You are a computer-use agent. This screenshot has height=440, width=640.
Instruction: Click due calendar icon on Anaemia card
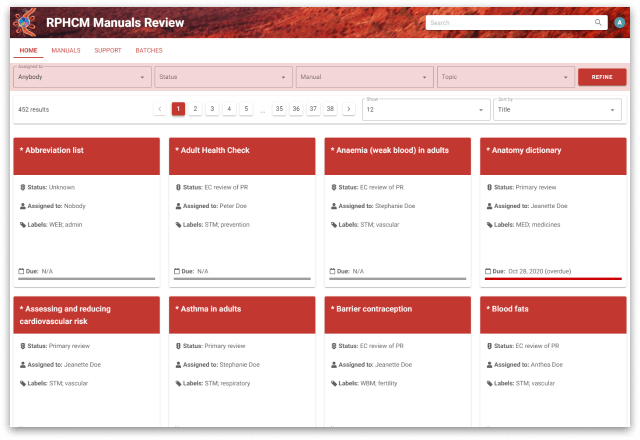(x=333, y=271)
